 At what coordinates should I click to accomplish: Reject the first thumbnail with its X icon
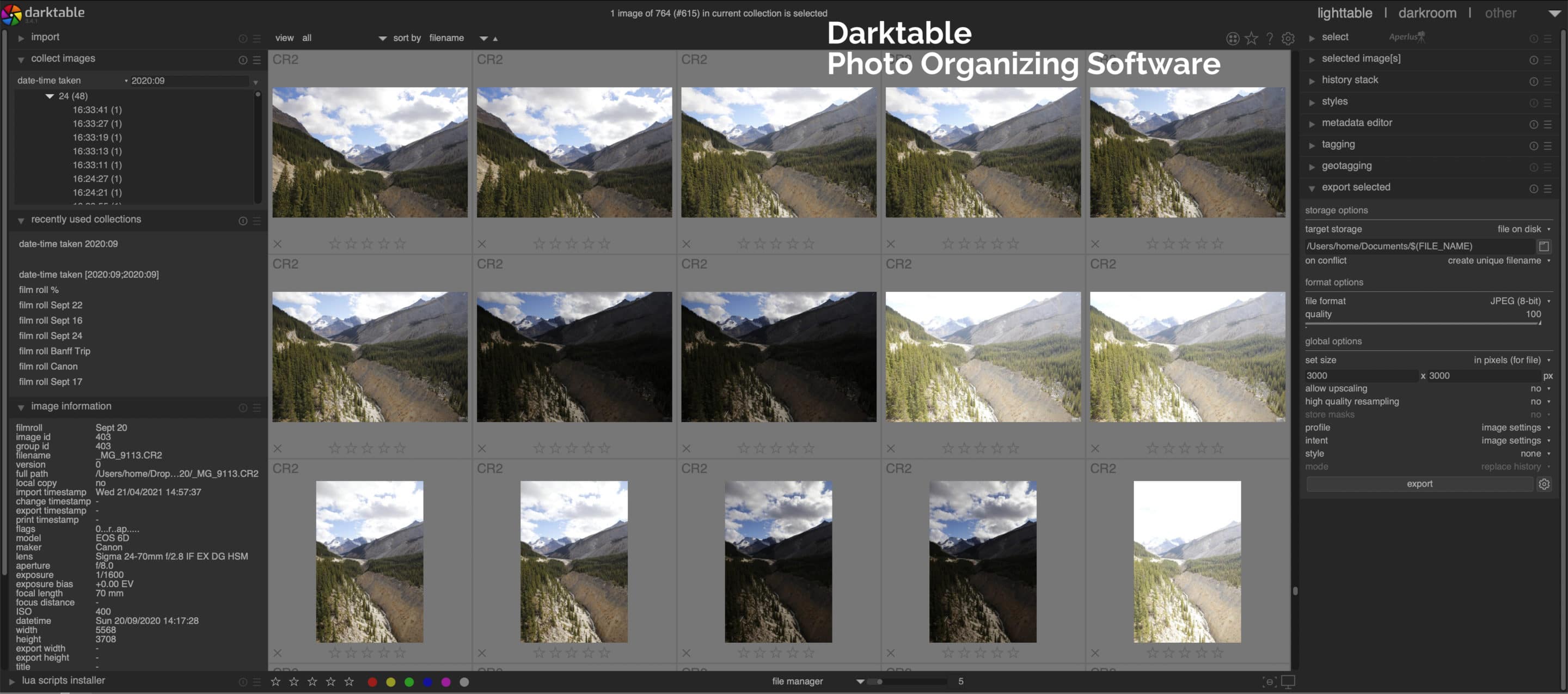click(277, 243)
